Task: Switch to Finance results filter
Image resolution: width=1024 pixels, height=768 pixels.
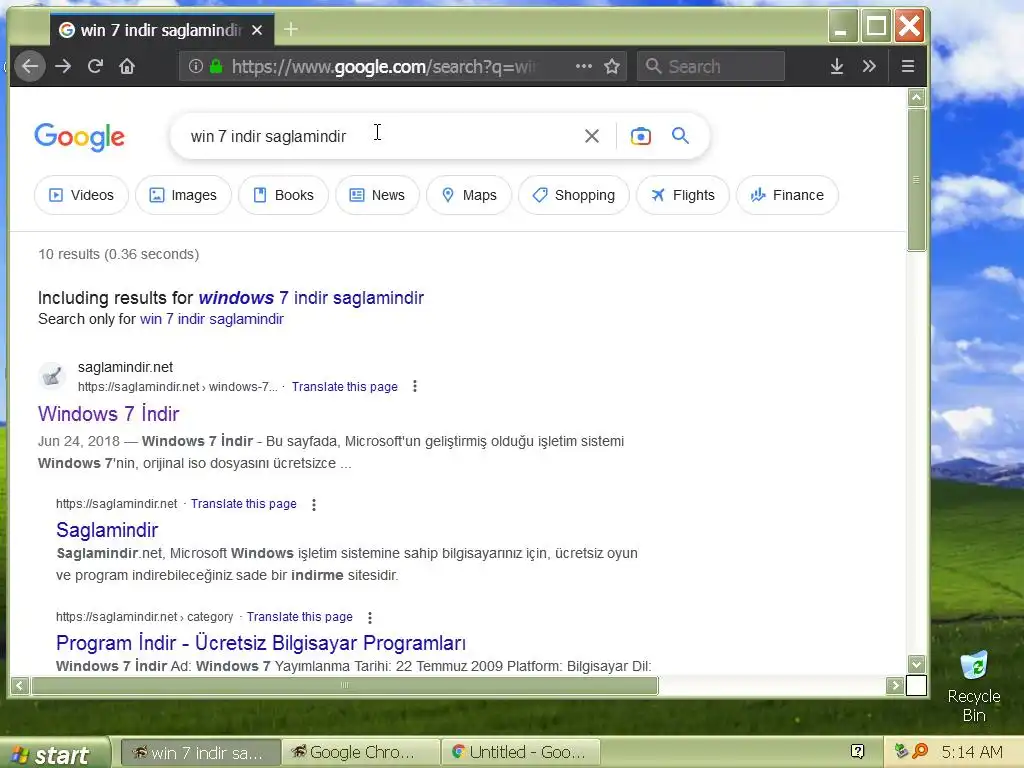Action: coord(788,195)
